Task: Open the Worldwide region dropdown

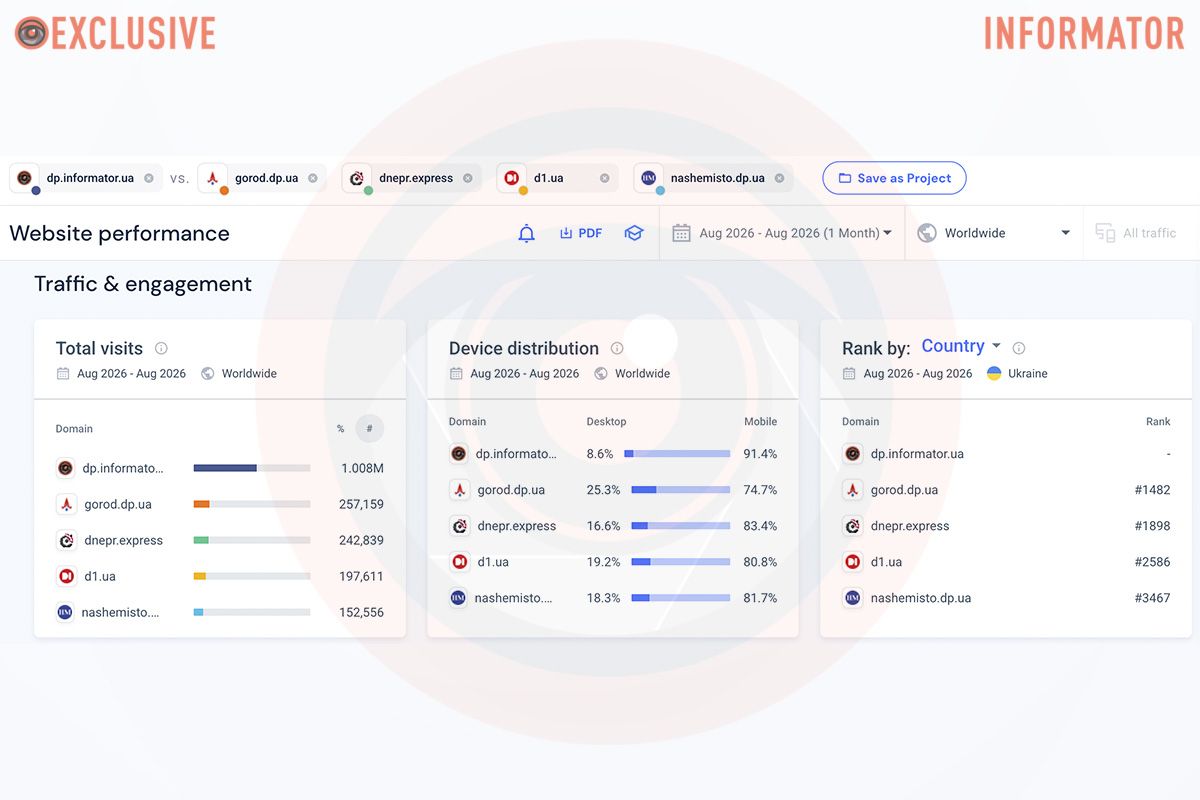Action: point(993,233)
